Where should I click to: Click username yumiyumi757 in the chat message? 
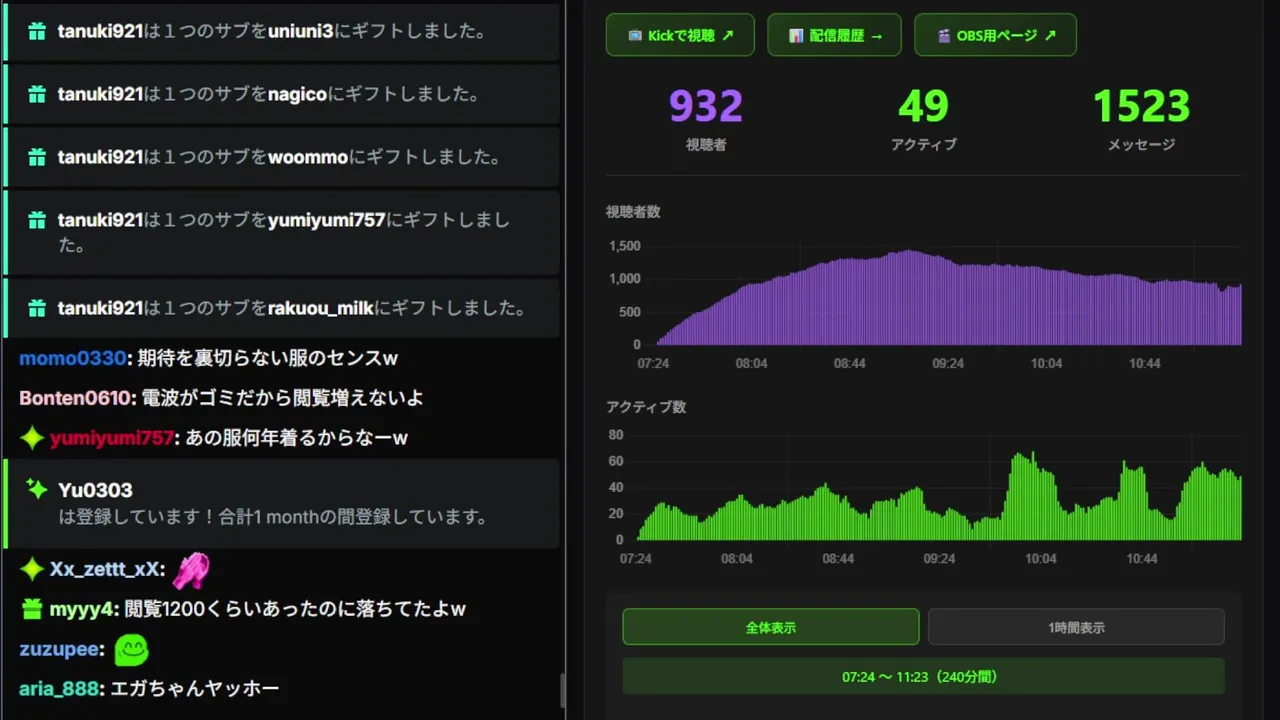(111, 438)
